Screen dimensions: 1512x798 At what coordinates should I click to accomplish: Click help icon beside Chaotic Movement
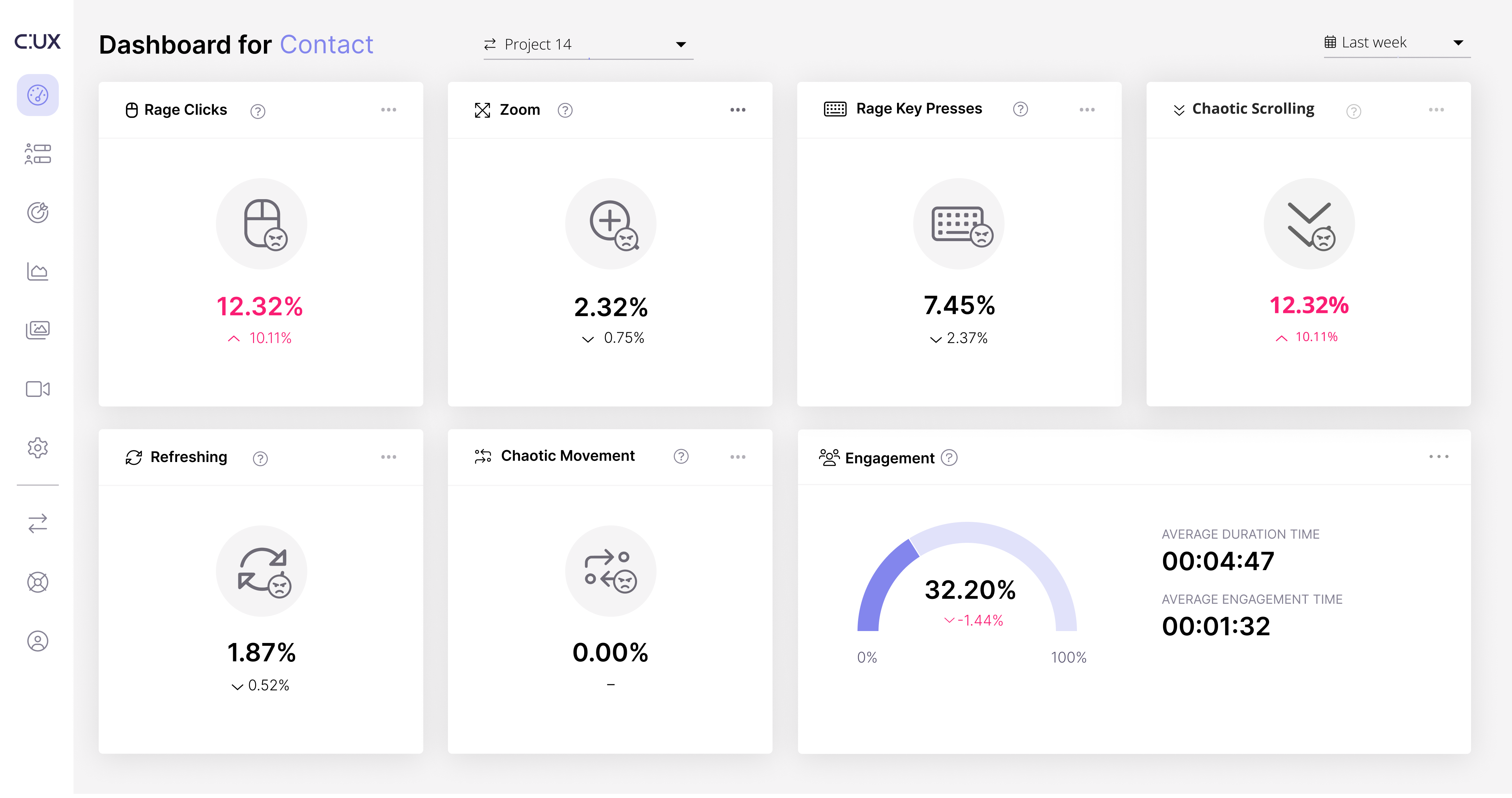[681, 456]
